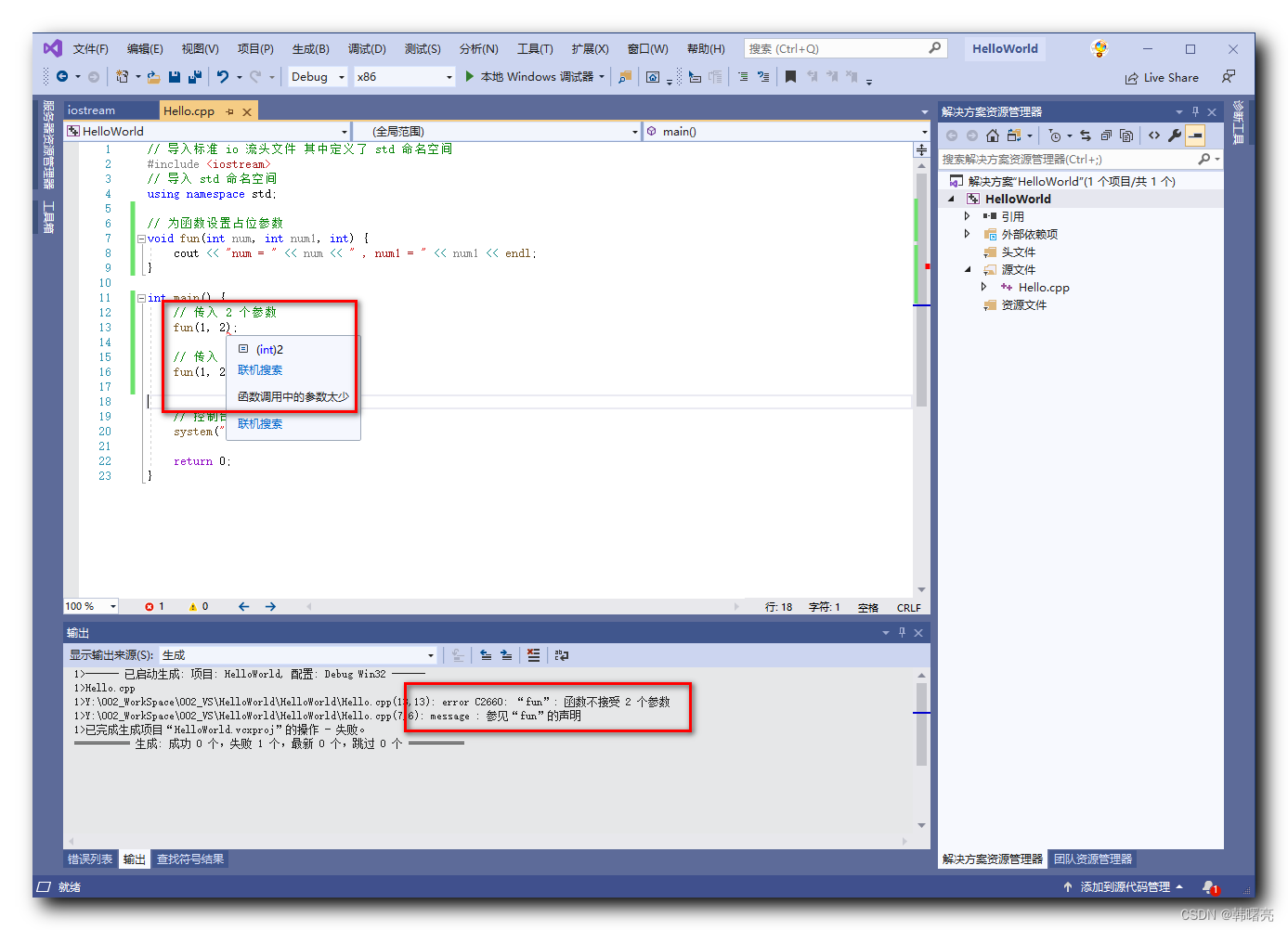Viewport: 1288px width, 930px height.
Task: Go to next message in Output
Action: [x=506, y=655]
